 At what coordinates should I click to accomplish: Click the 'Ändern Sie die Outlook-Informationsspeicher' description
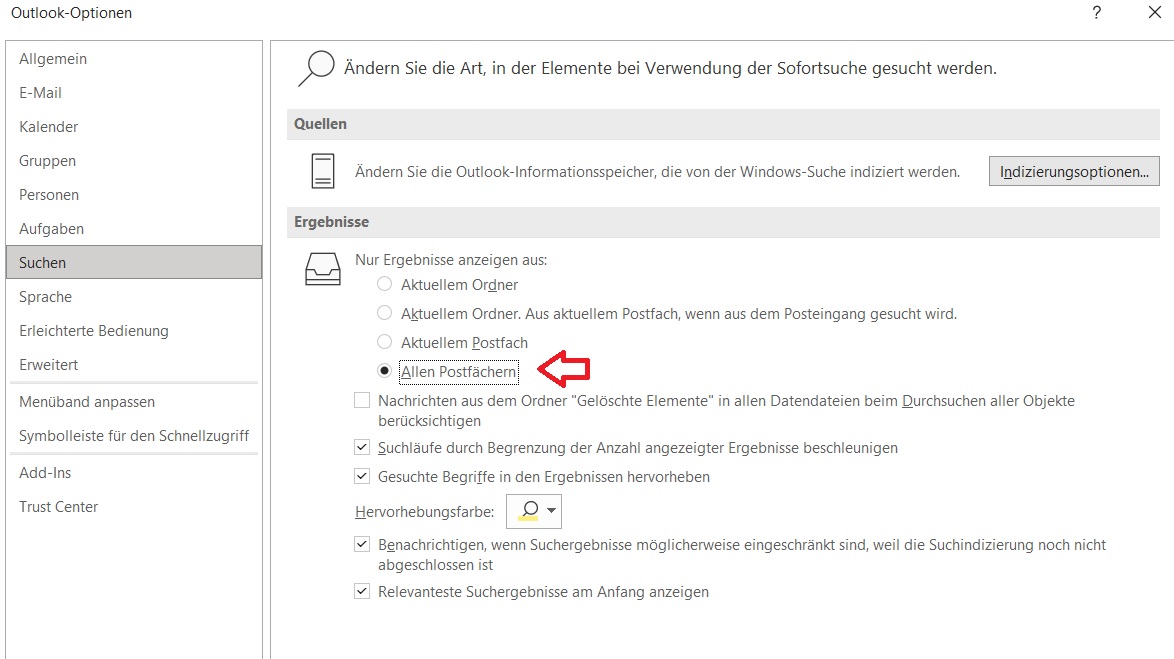[x=657, y=171]
